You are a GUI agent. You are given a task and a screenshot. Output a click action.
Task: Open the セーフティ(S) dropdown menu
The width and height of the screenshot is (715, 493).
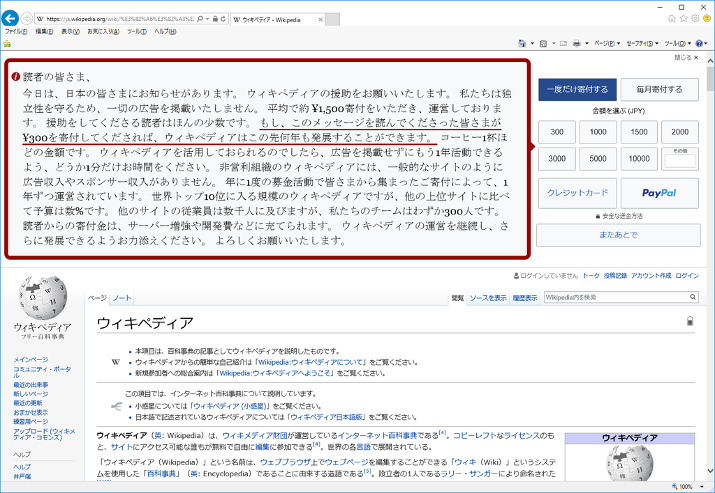642,43
